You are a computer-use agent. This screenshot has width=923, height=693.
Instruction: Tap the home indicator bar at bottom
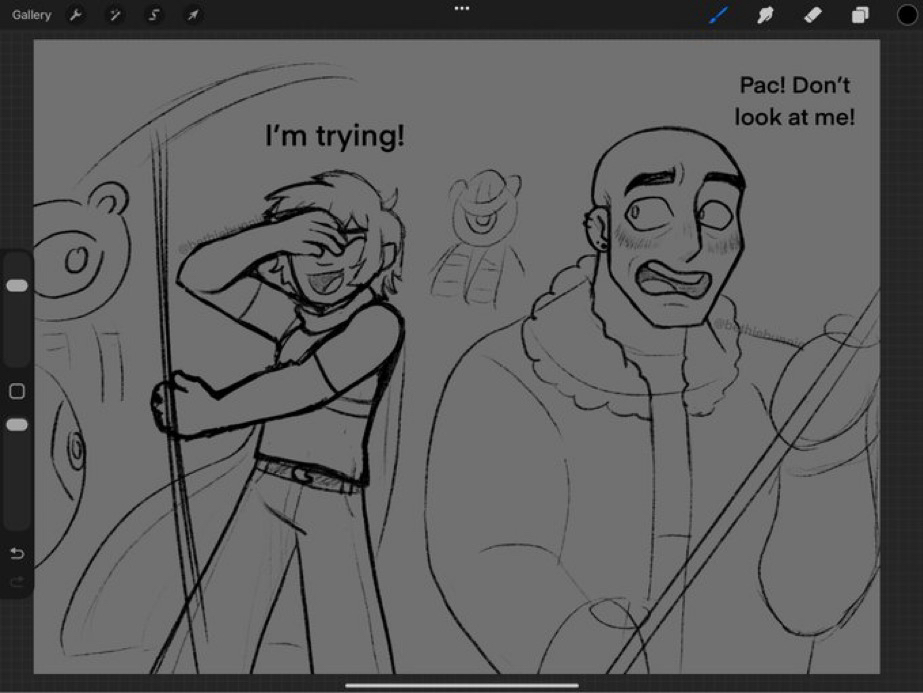pos(461,685)
